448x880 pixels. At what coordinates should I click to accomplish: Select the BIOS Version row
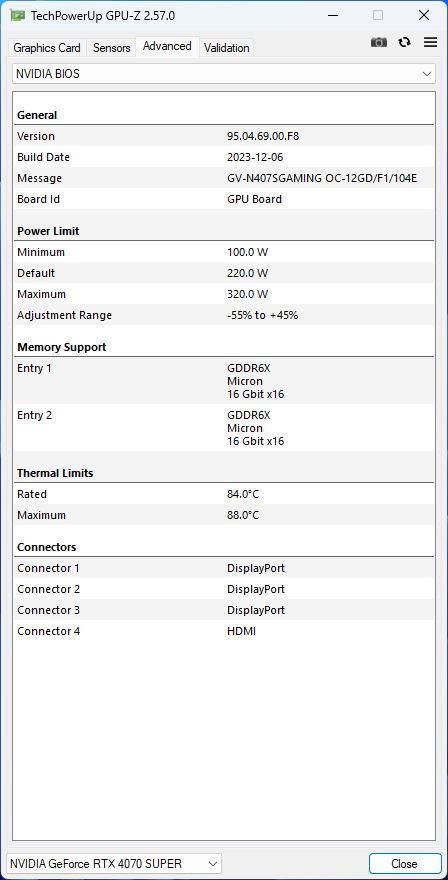tap(224, 136)
